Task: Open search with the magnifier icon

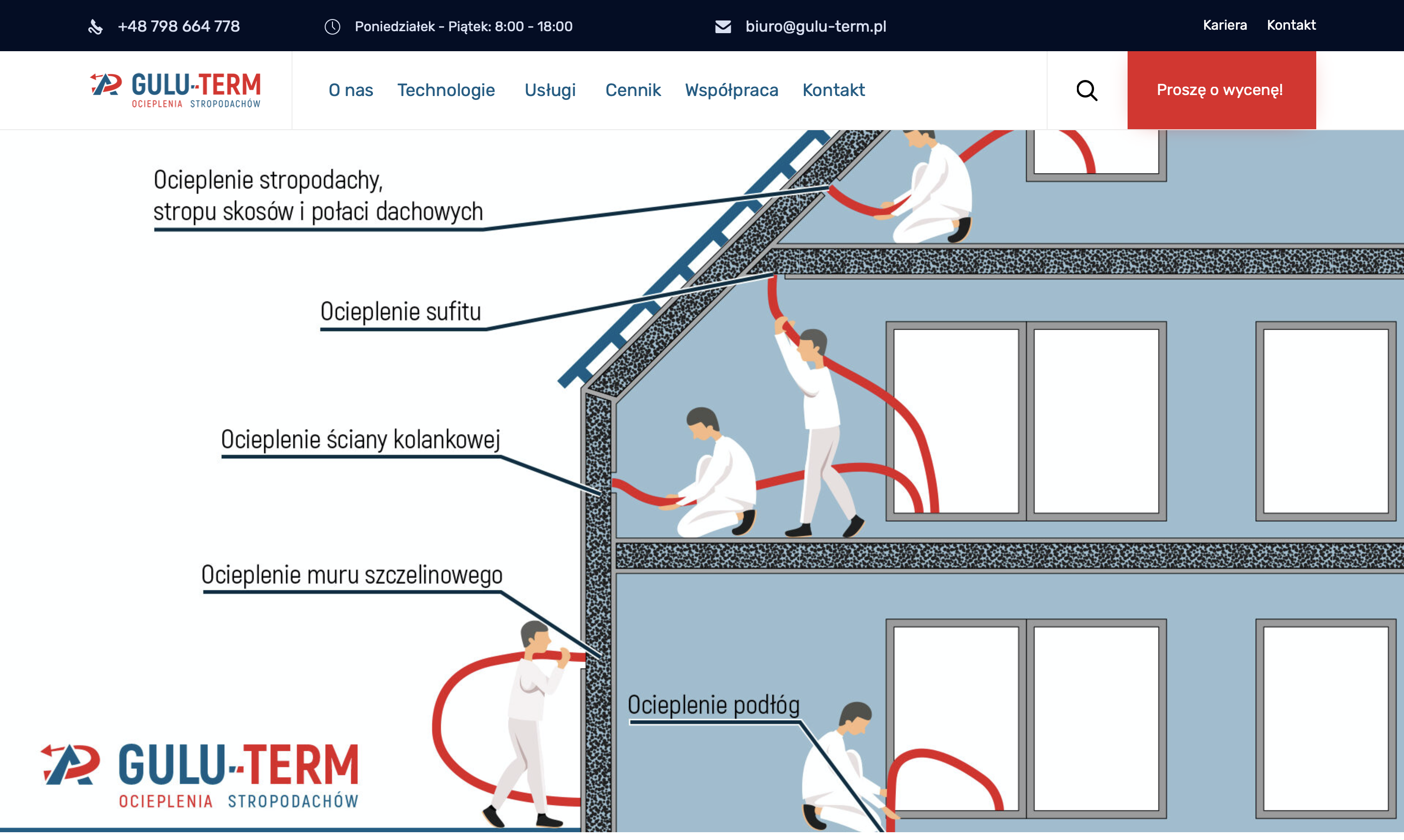Action: (1087, 90)
